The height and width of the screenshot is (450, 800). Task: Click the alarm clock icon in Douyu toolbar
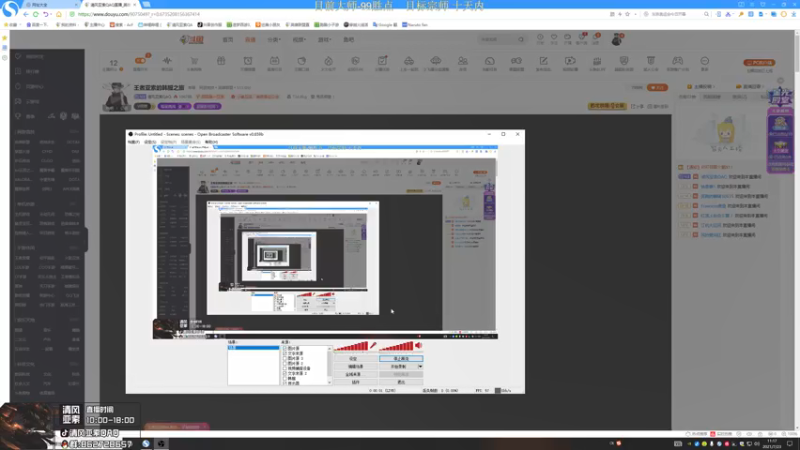tap(247, 61)
